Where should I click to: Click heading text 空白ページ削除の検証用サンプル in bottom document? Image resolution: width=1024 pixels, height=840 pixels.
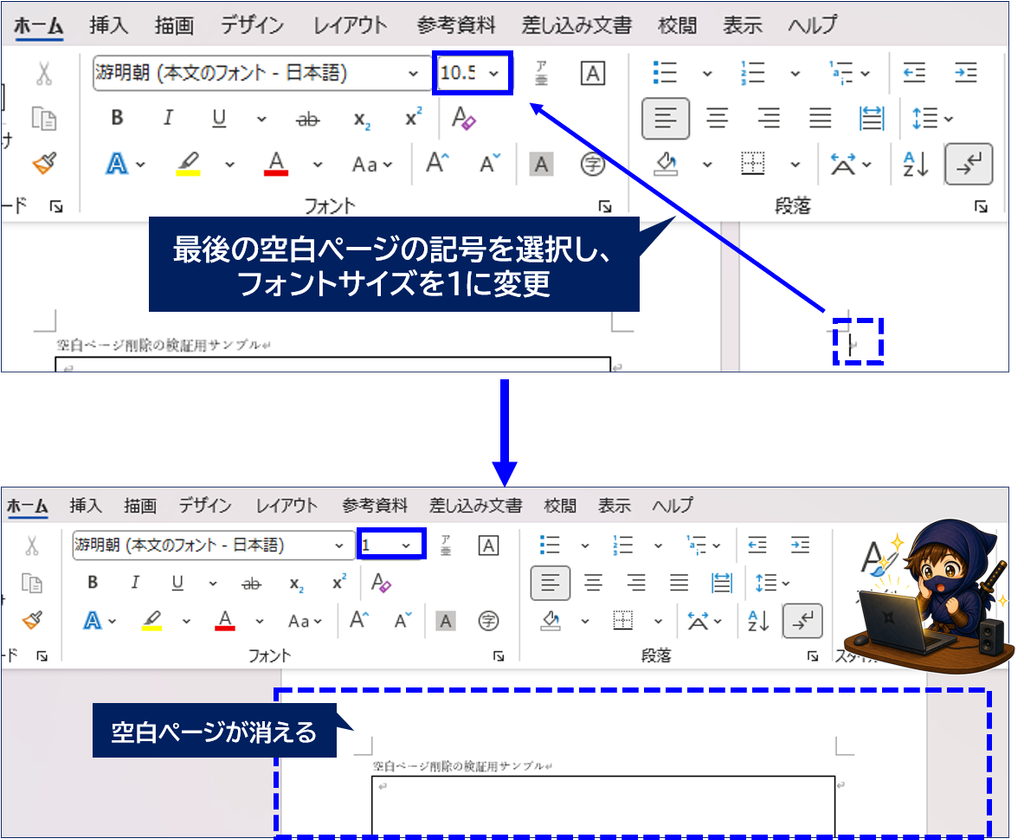[x=458, y=766]
